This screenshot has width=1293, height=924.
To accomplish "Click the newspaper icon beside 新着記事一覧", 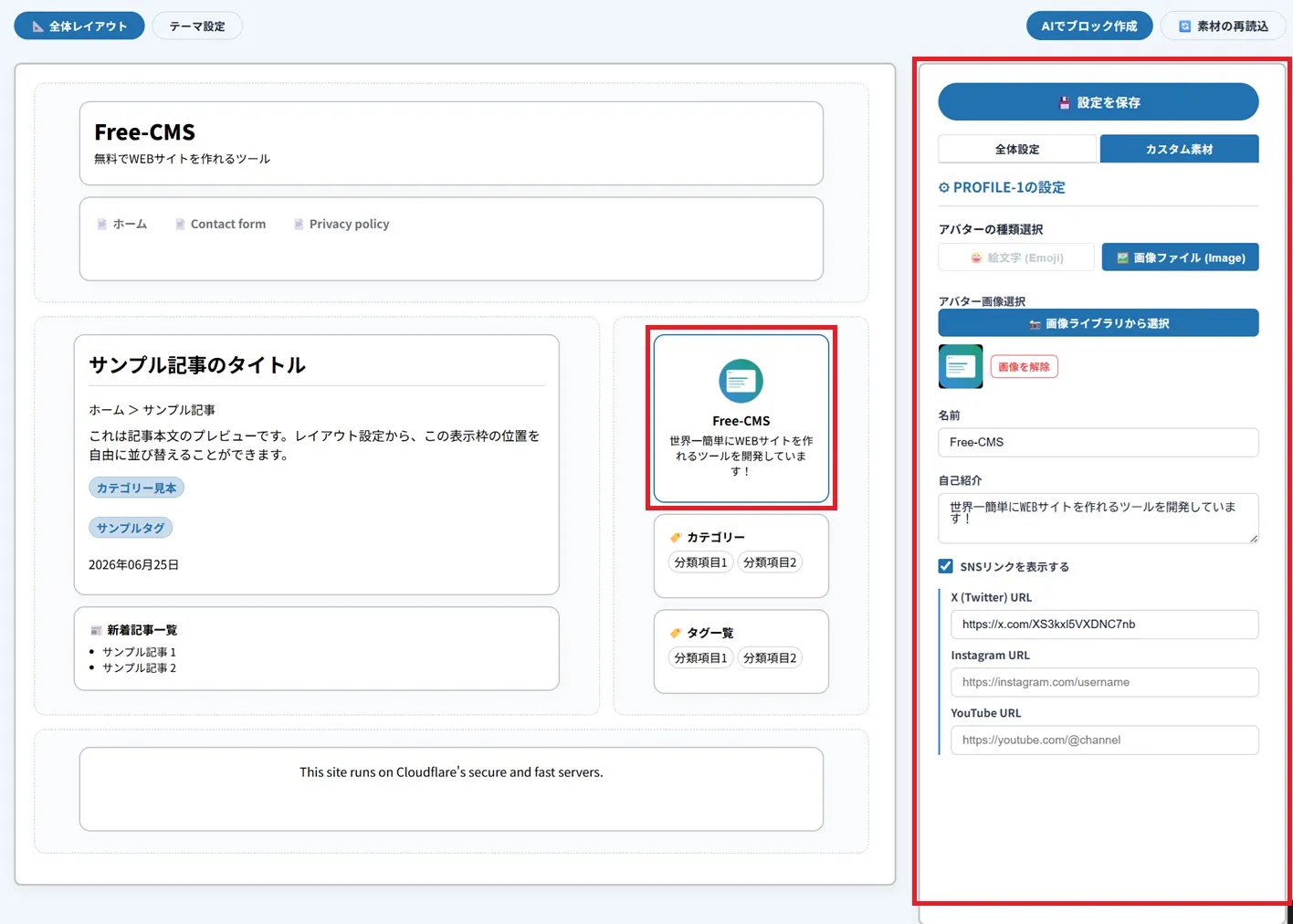I will click(x=96, y=630).
